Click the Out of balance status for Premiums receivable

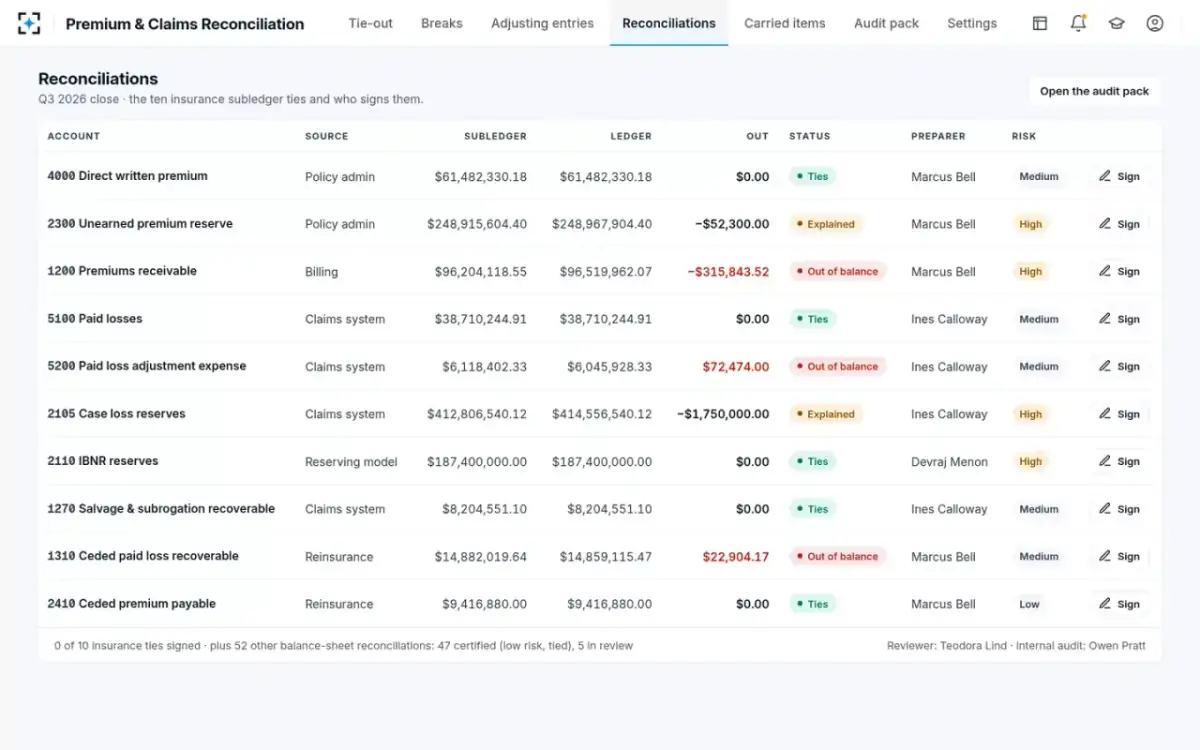click(x=838, y=271)
